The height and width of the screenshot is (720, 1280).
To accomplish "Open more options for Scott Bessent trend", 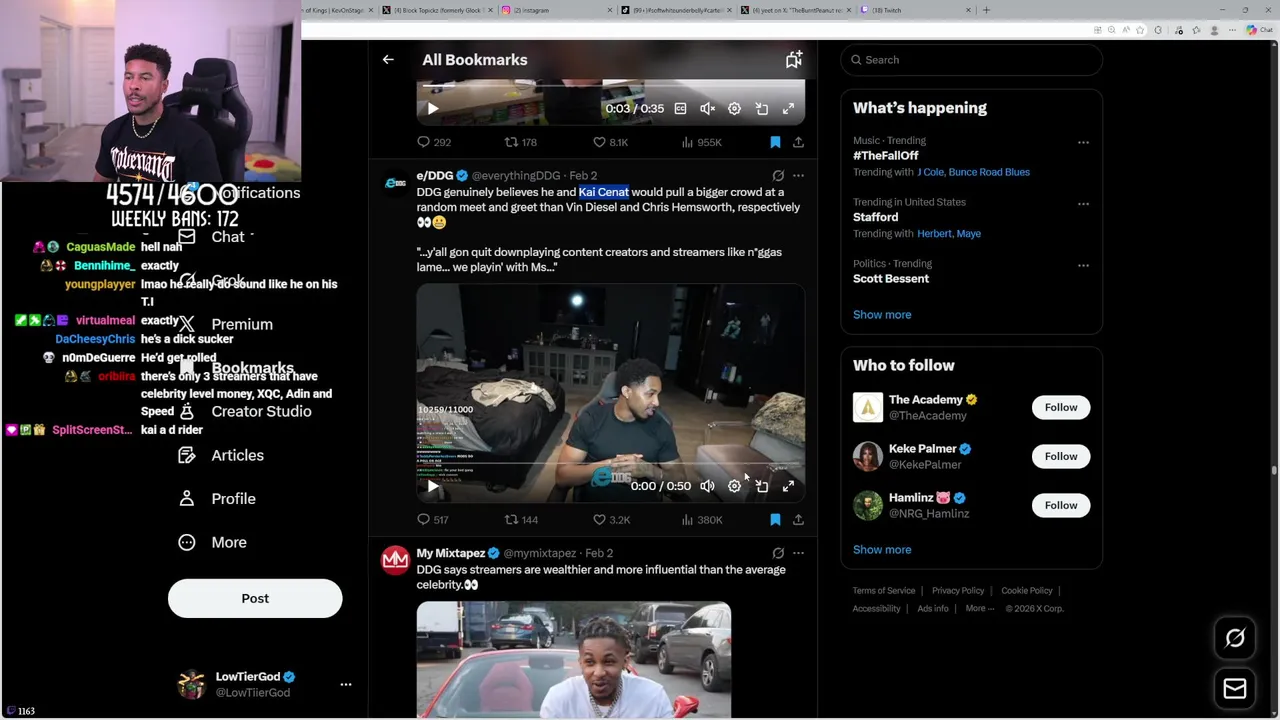I will pos(1083,265).
